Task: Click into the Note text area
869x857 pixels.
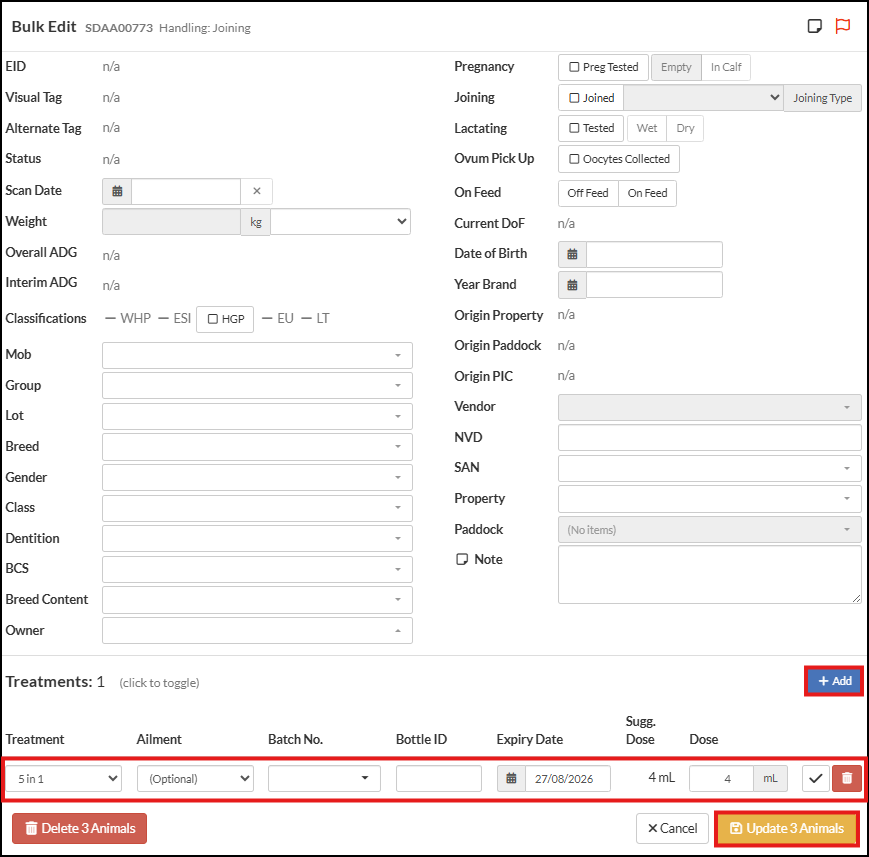Action: [x=709, y=574]
